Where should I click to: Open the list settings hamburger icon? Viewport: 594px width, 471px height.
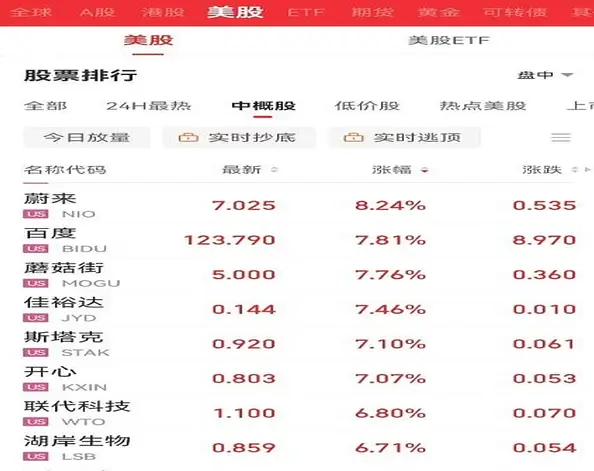(x=561, y=137)
